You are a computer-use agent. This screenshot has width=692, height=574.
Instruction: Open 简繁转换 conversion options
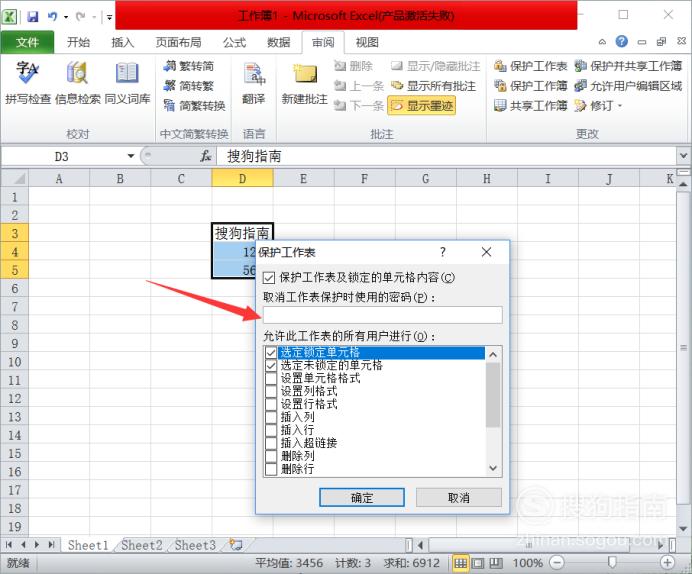[194, 105]
